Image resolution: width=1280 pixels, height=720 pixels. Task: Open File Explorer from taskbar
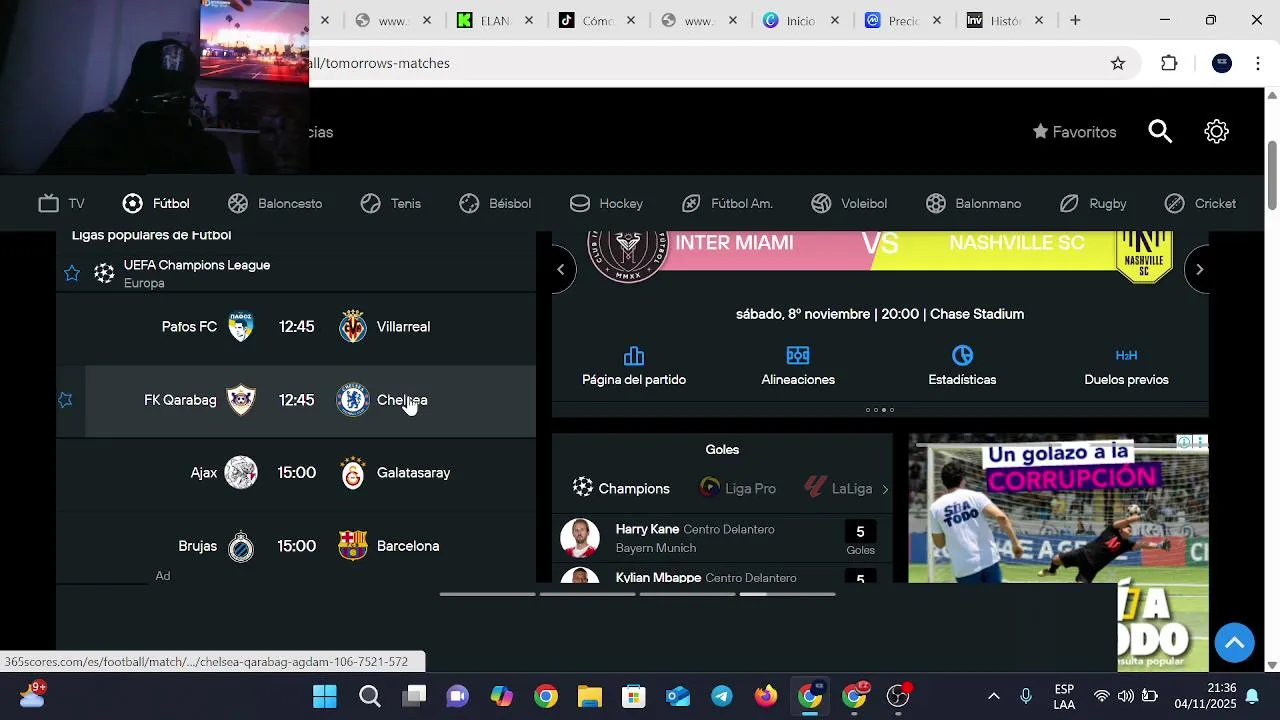[590, 696]
